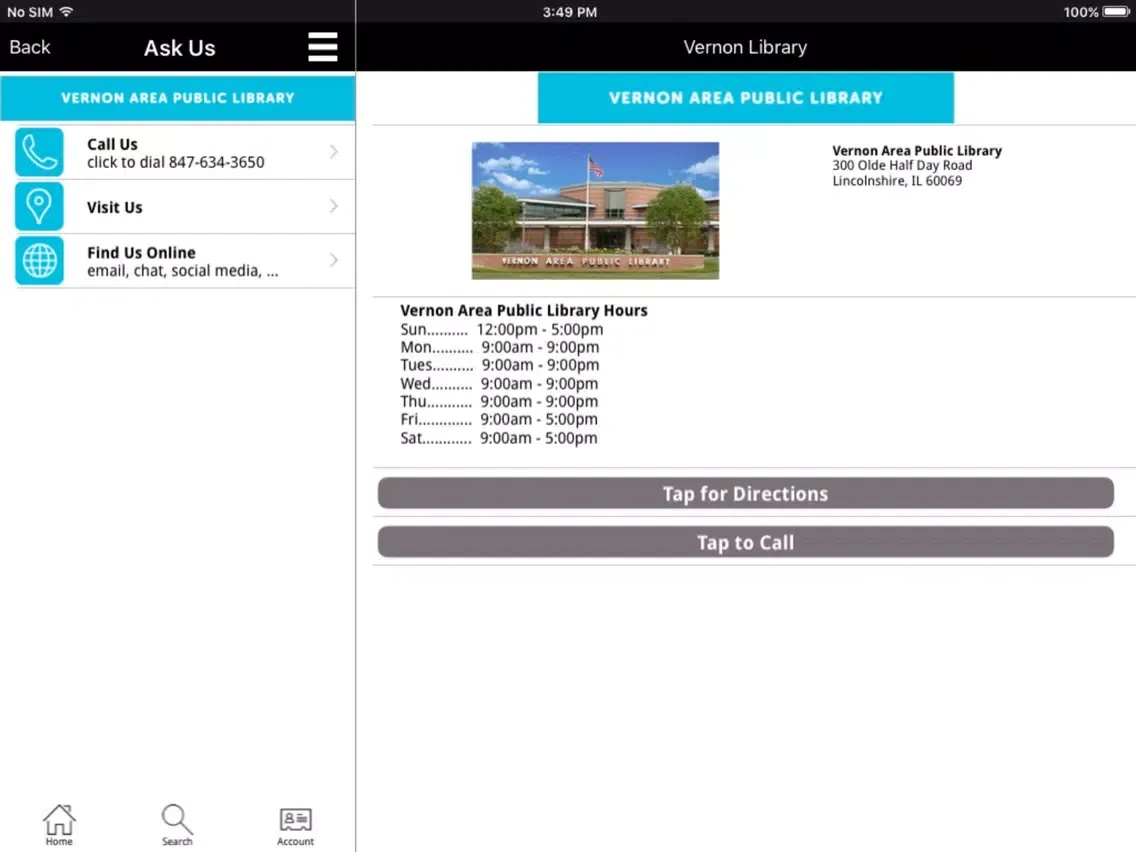
Task: Go to Home tab
Action: (x=59, y=825)
